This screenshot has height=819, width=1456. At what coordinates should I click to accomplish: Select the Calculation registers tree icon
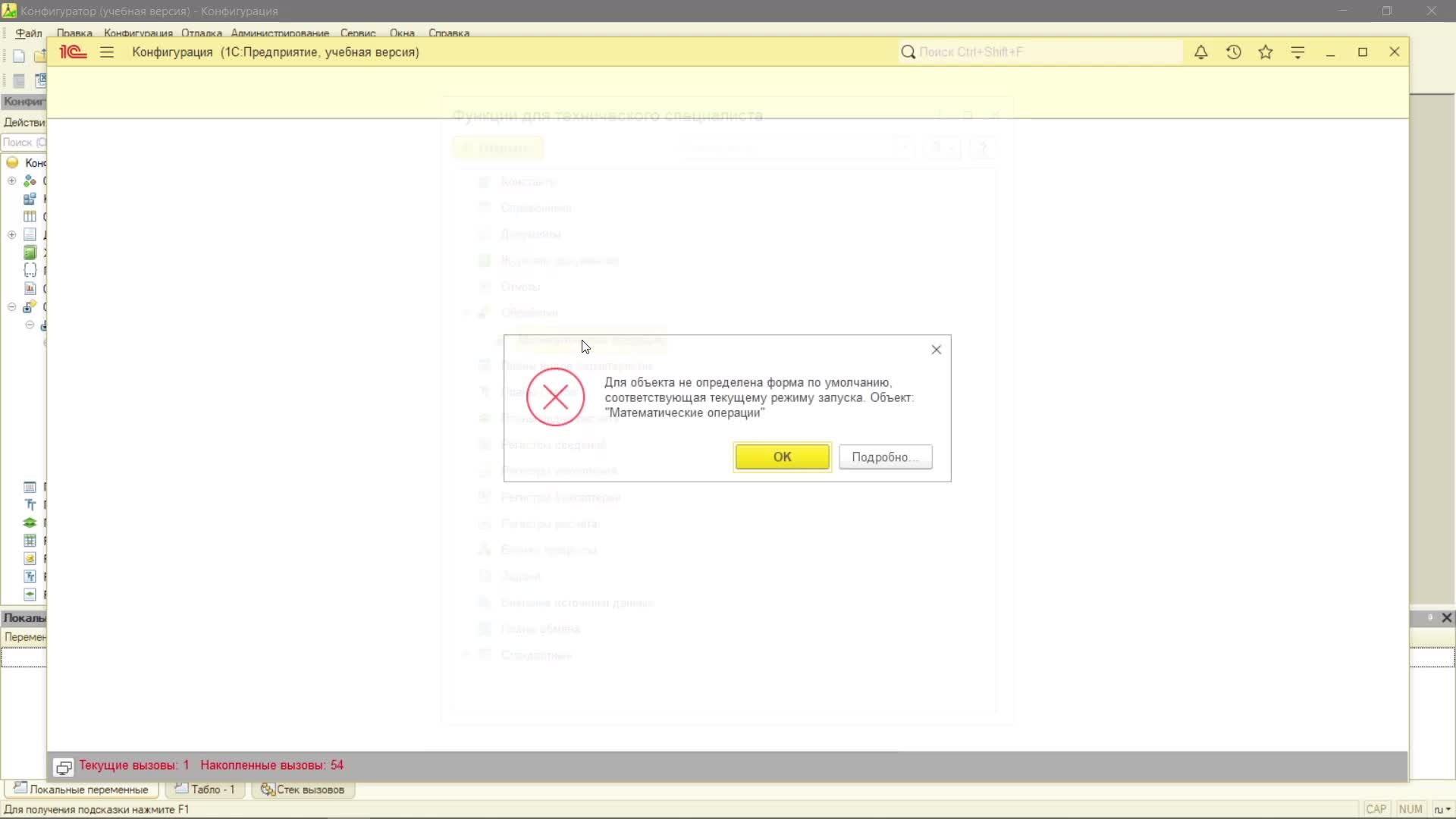tap(30, 595)
